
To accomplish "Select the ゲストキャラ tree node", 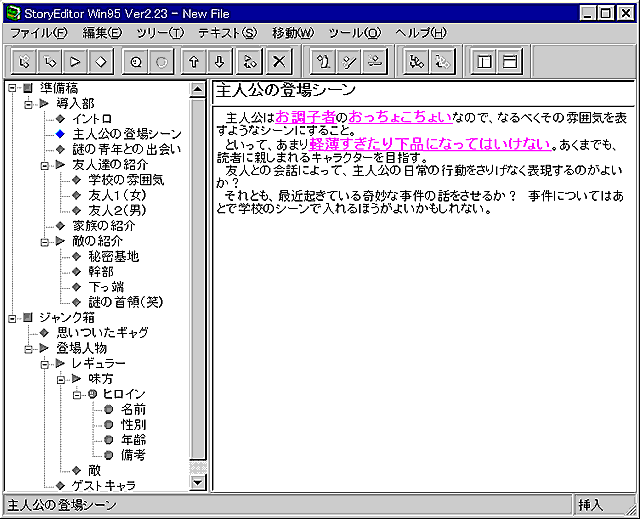I will point(104,486).
